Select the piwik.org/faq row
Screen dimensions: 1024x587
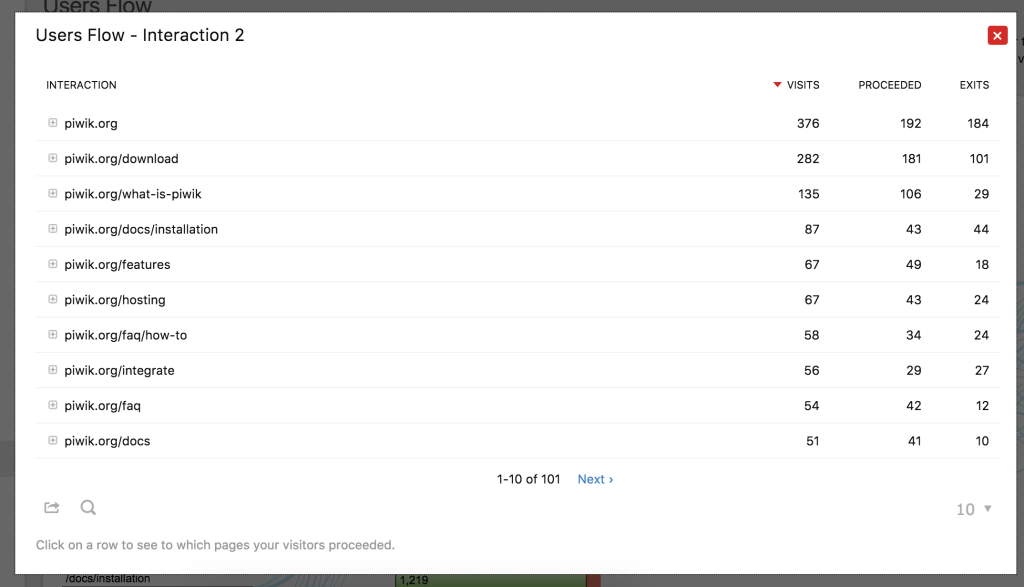(103, 406)
